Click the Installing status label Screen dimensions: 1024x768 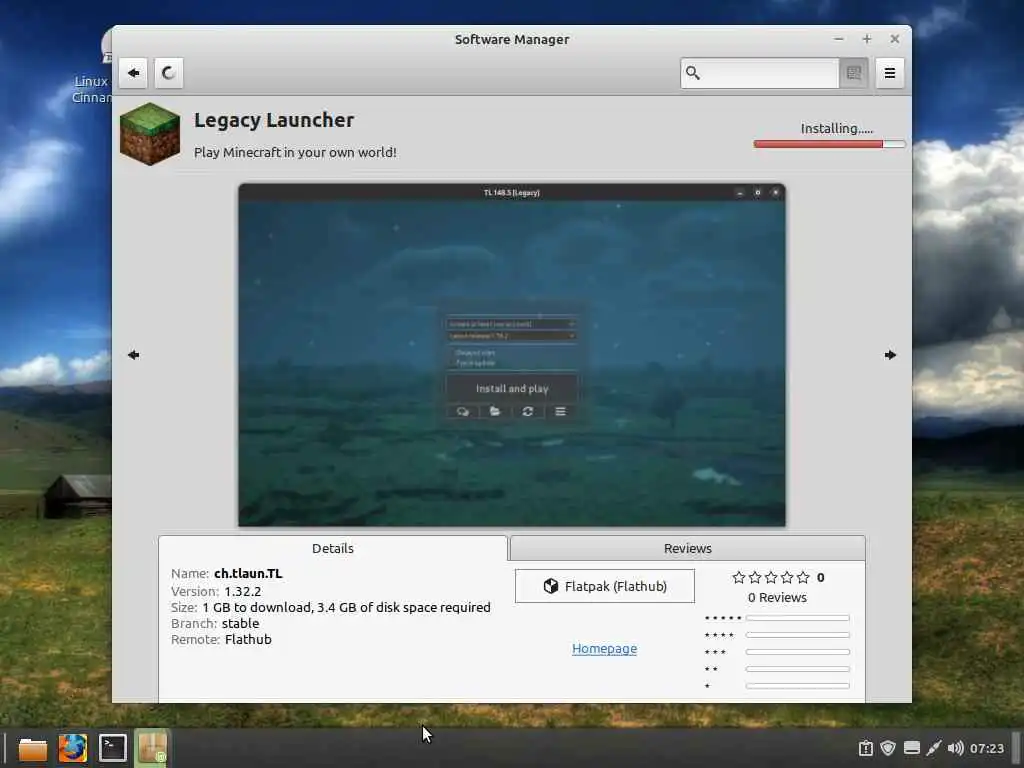point(837,128)
